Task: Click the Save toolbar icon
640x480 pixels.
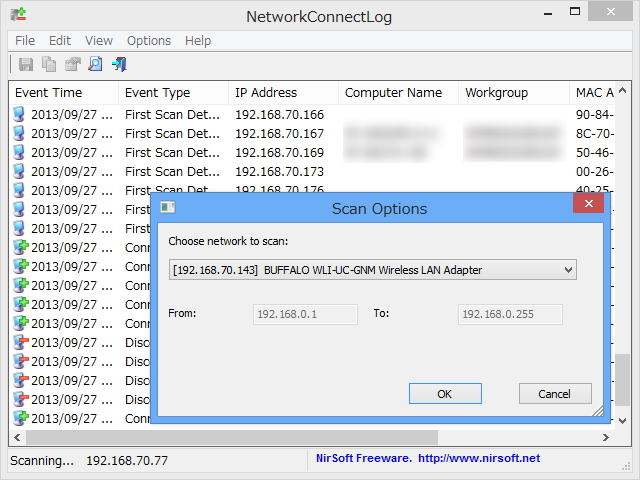Action: 26,65
